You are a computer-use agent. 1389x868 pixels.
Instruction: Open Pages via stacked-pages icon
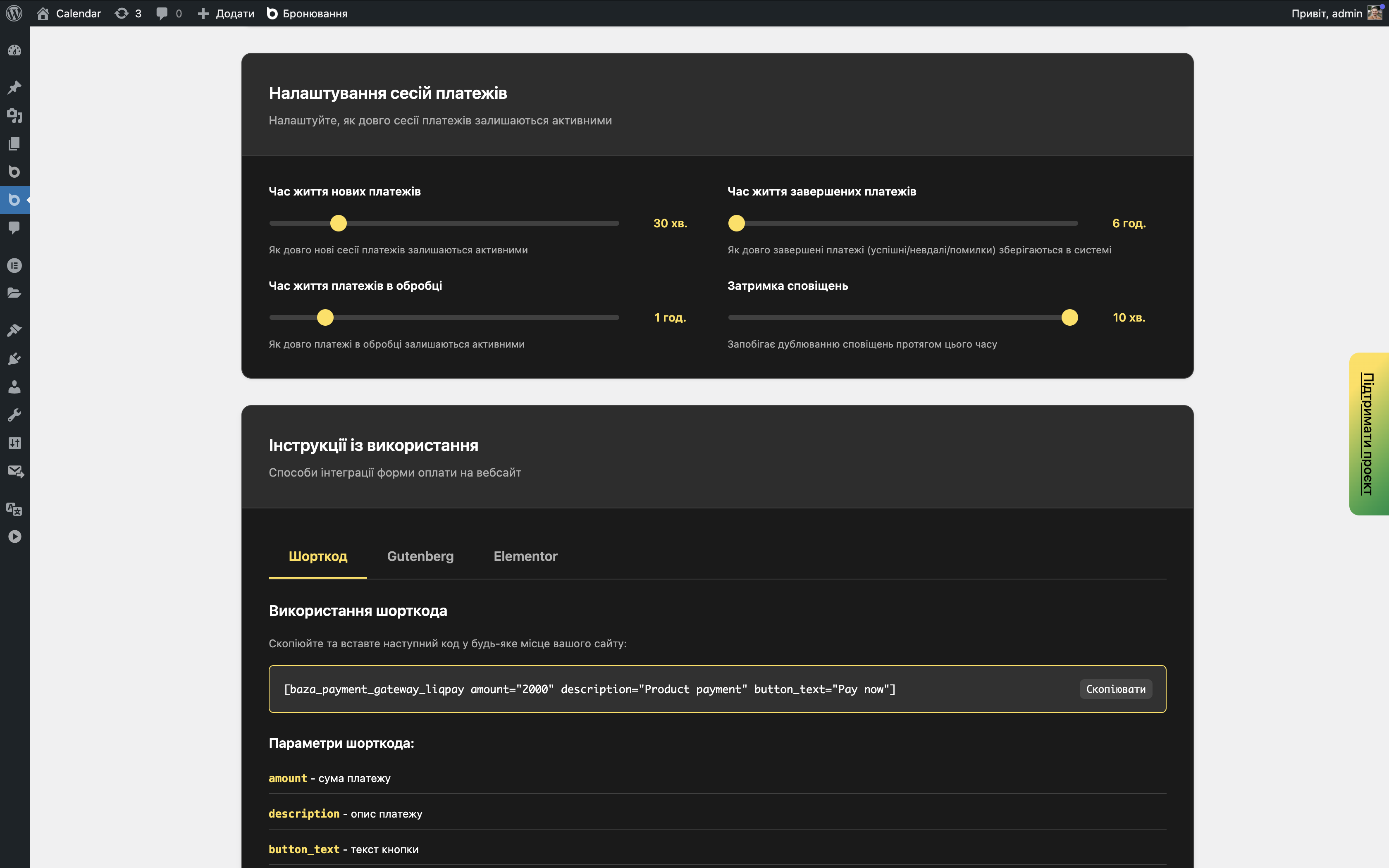(x=14, y=143)
